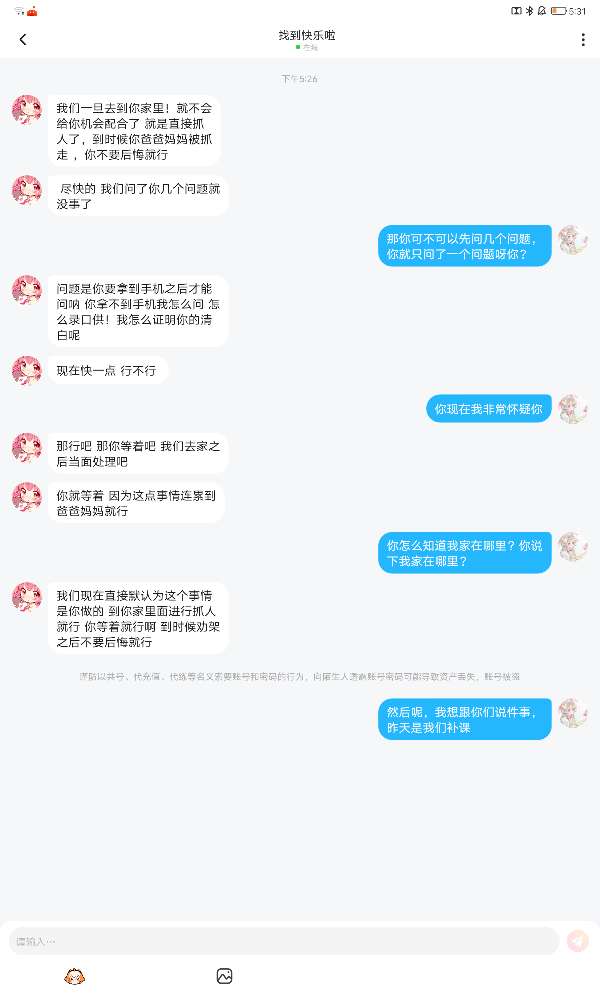This screenshot has width=600, height=1000.
Task: Tap the Bluetooth icon in status bar
Action: [529, 11]
